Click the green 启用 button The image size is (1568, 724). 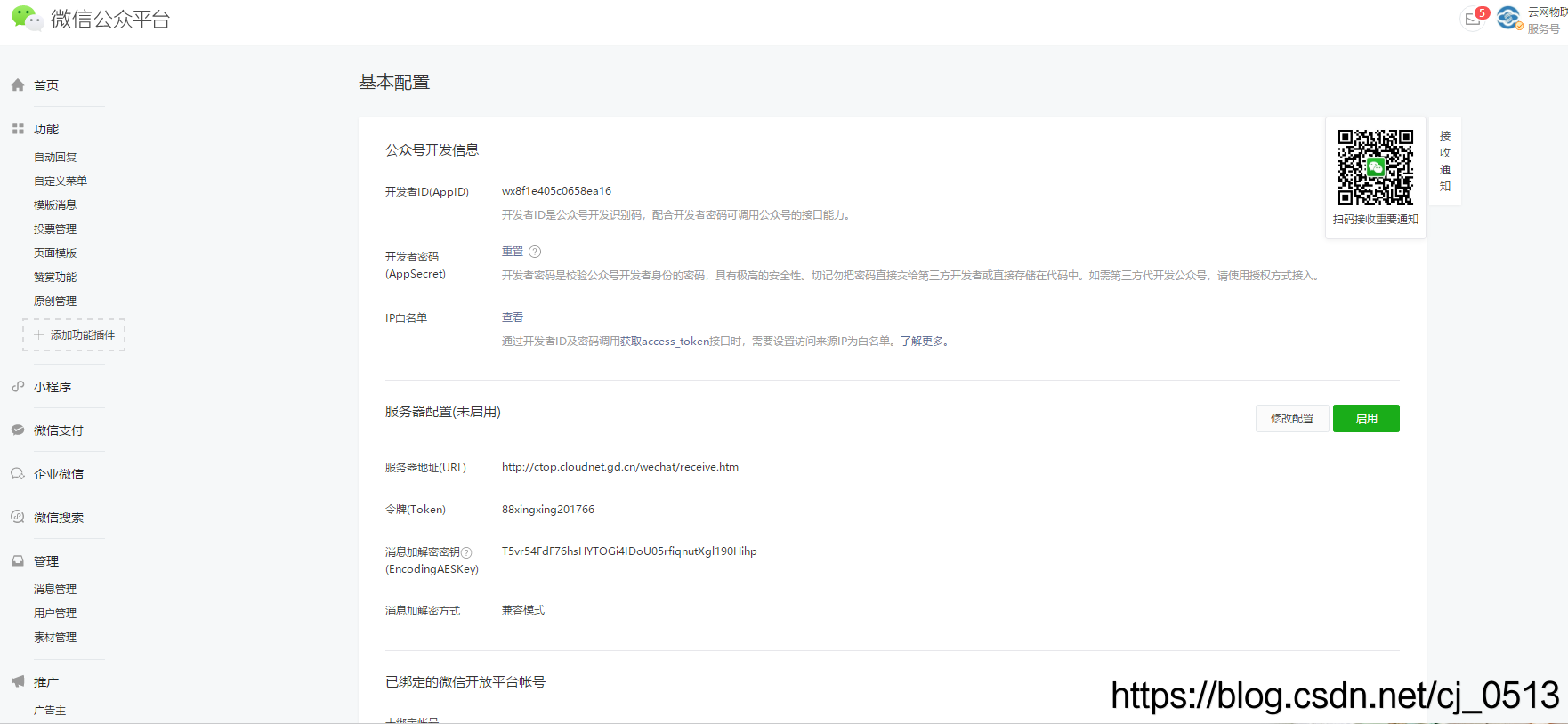point(1366,418)
